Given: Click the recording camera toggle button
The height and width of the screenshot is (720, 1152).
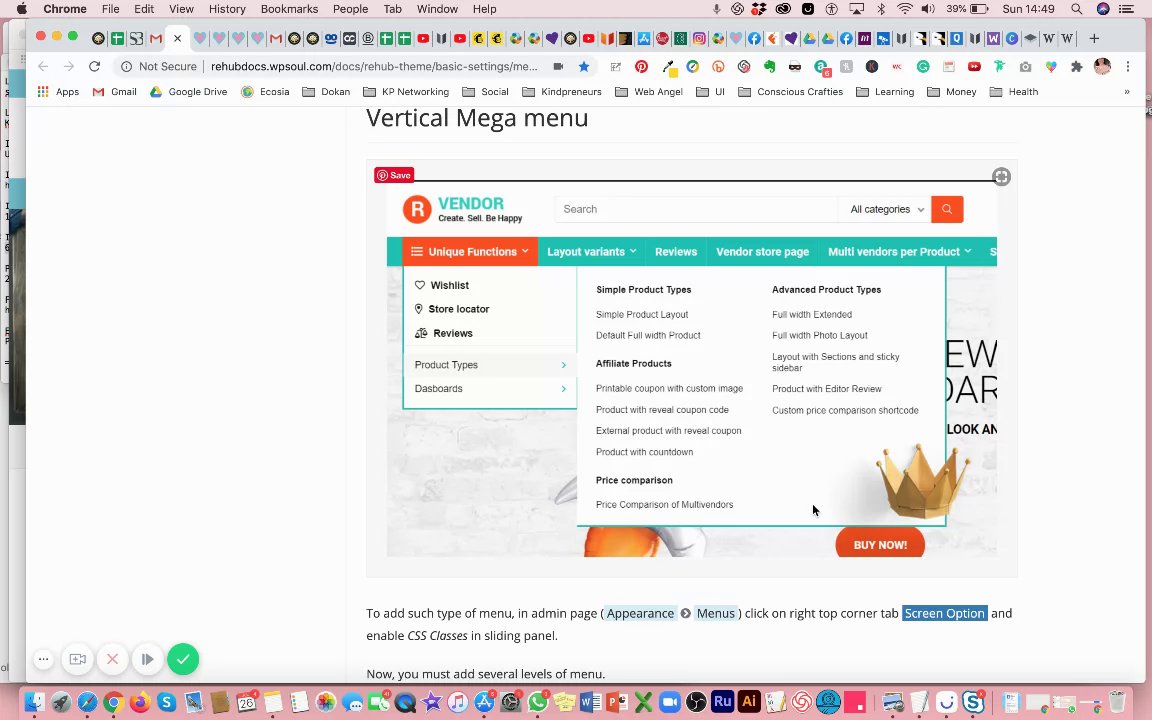Looking at the screenshot, I should (x=77, y=659).
